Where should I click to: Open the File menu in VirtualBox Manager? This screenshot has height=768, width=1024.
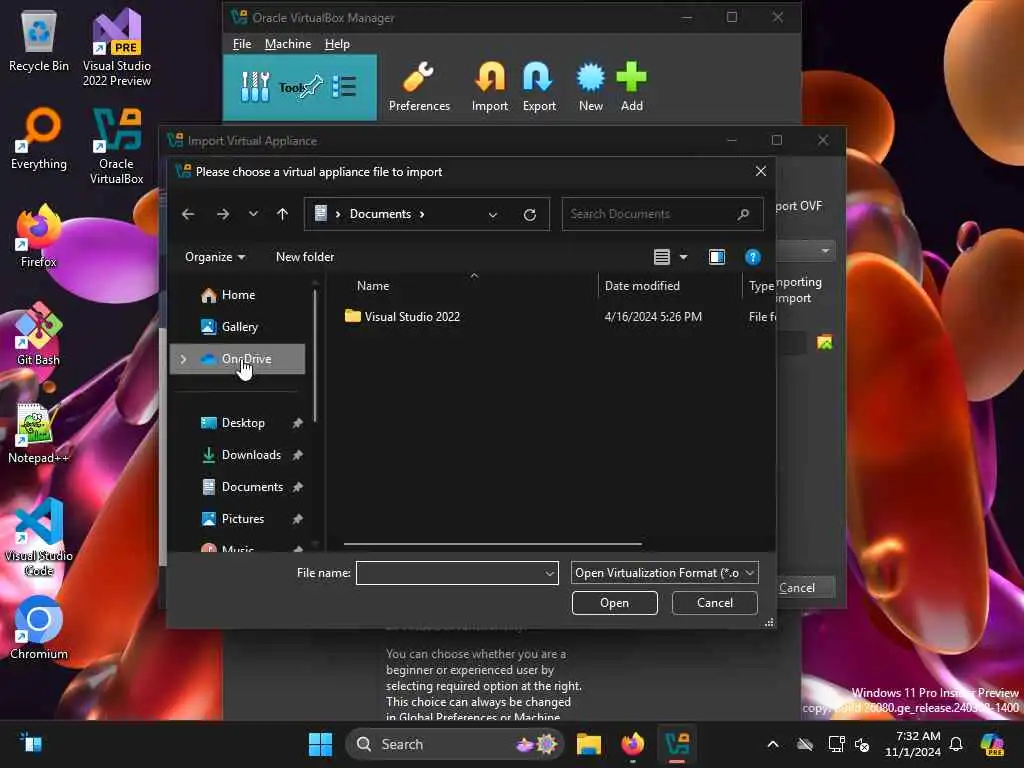click(x=242, y=44)
